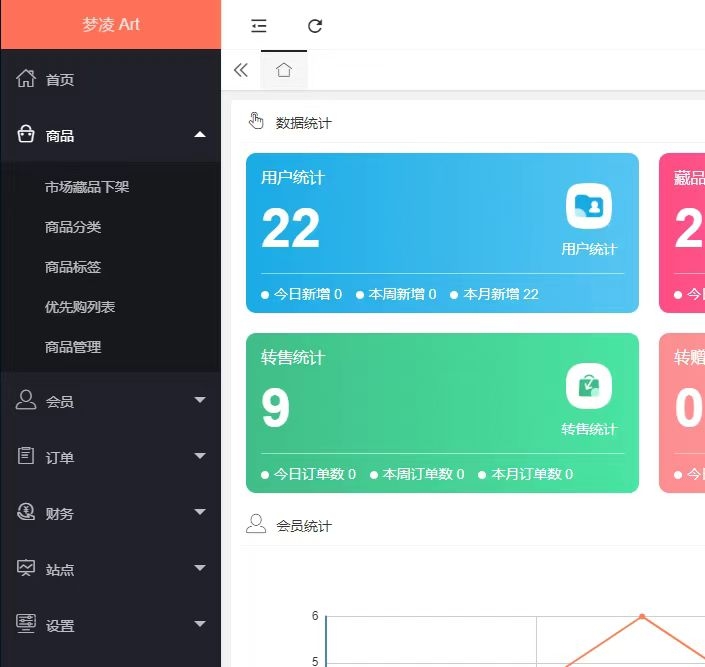The image size is (705, 667).
Task: Open the home tab icon
Action: pyautogui.click(x=284, y=70)
